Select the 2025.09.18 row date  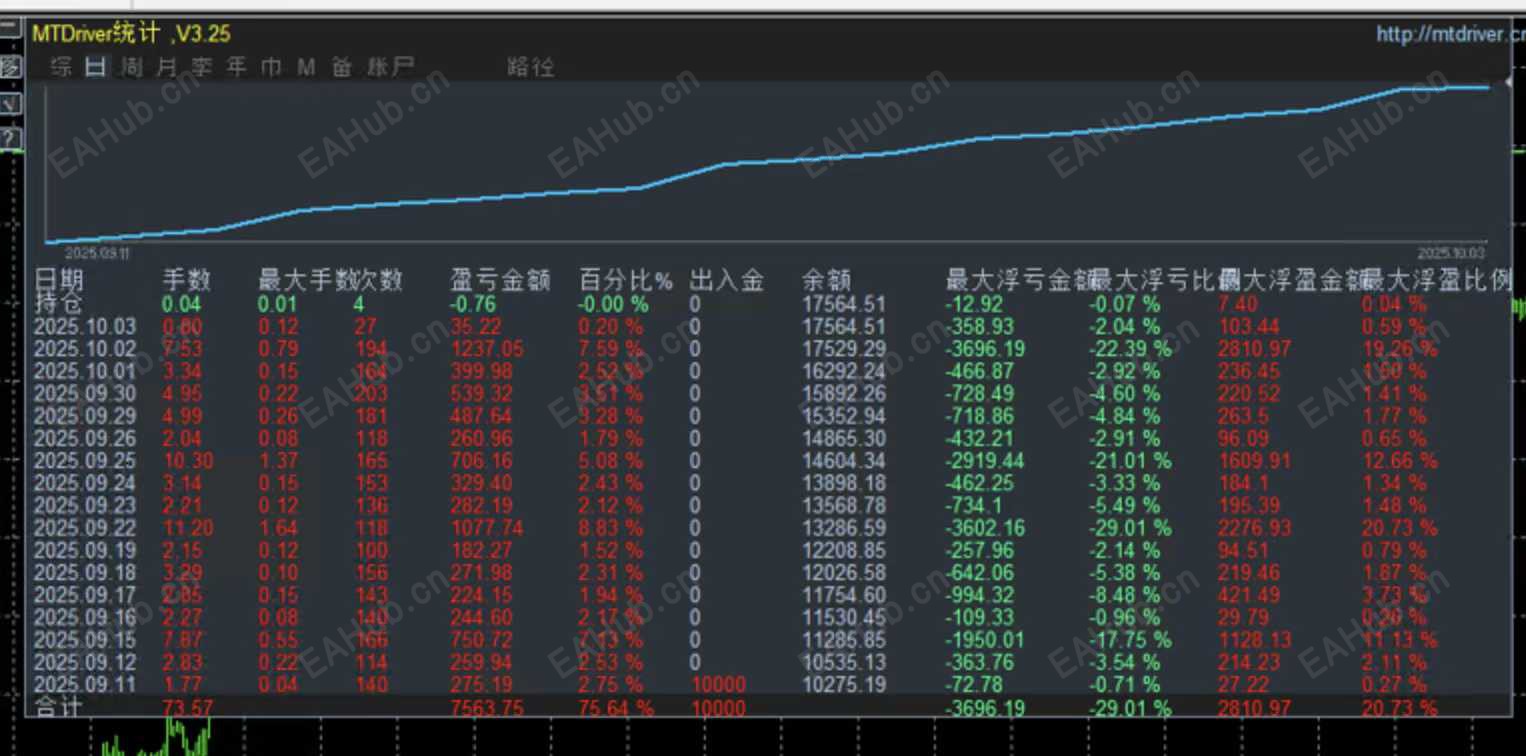coord(85,573)
